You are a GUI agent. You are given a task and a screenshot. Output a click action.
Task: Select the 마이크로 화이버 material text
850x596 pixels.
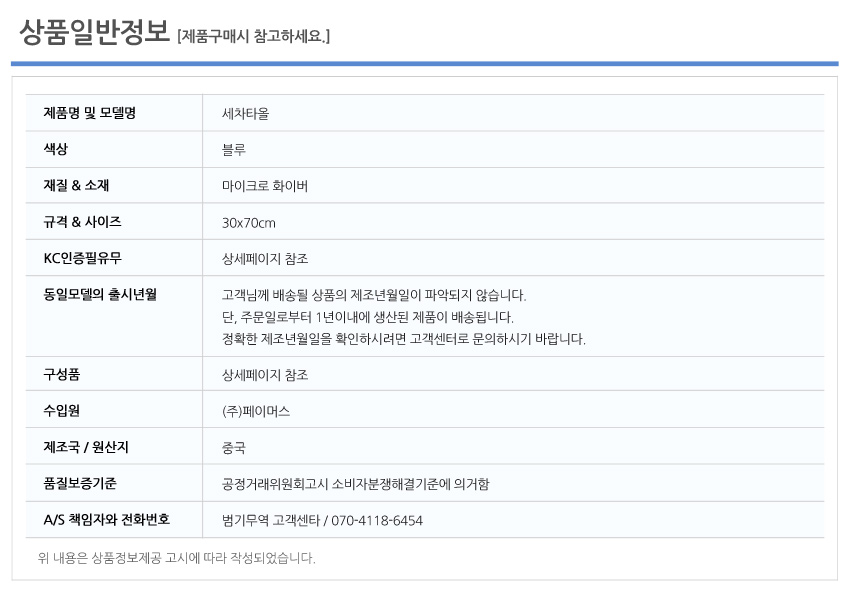(x=265, y=186)
